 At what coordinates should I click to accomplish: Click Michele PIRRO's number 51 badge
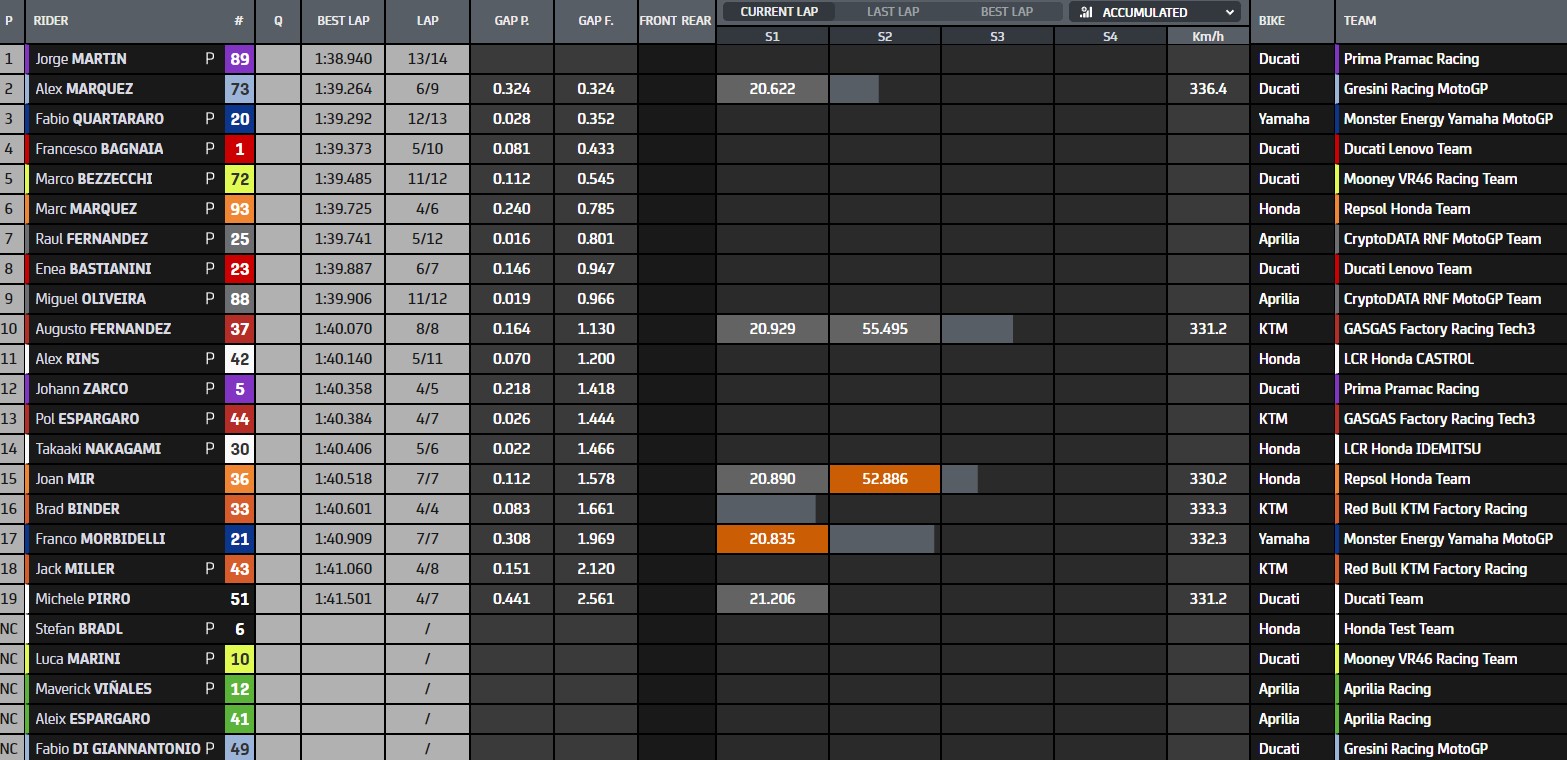point(240,599)
